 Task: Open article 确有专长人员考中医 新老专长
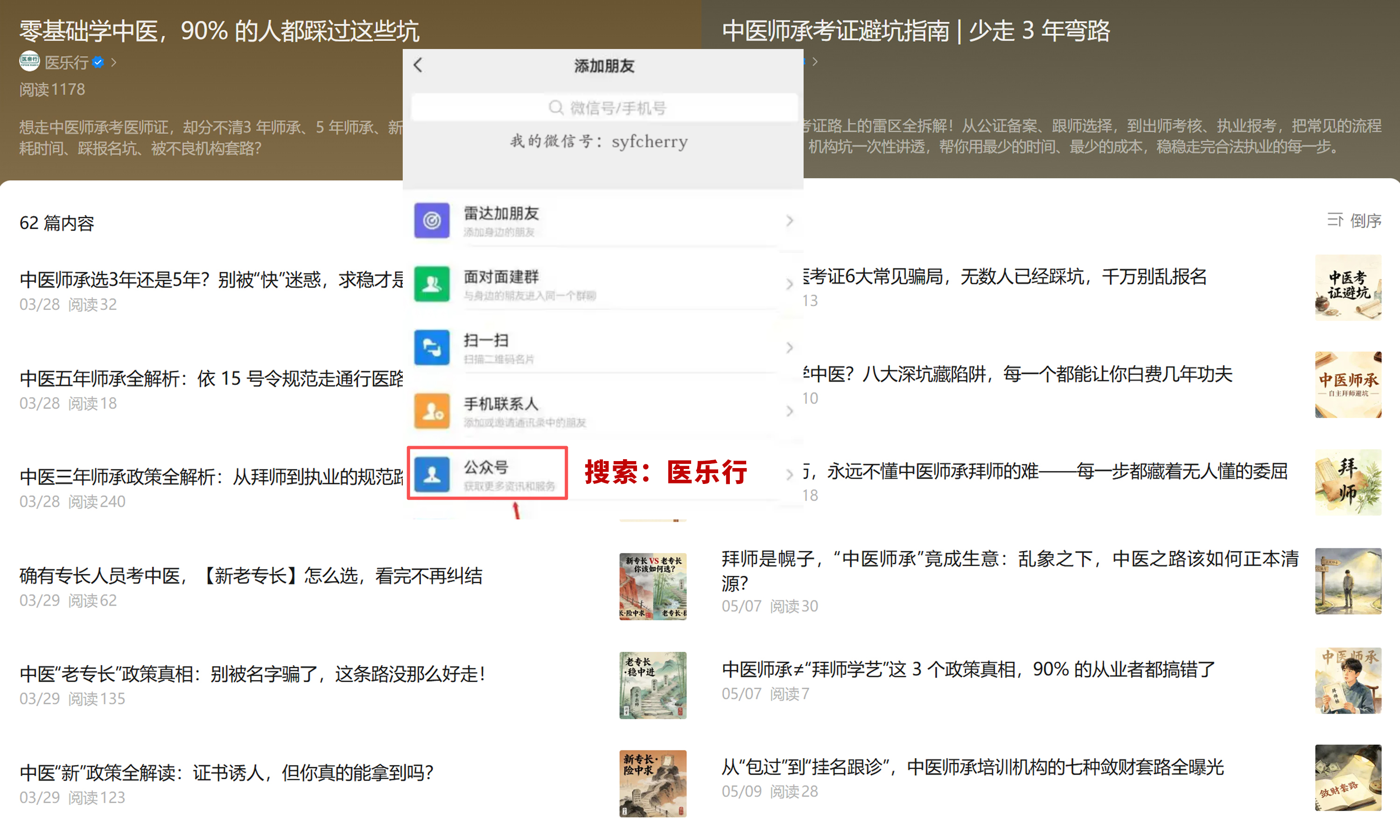coord(251,576)
